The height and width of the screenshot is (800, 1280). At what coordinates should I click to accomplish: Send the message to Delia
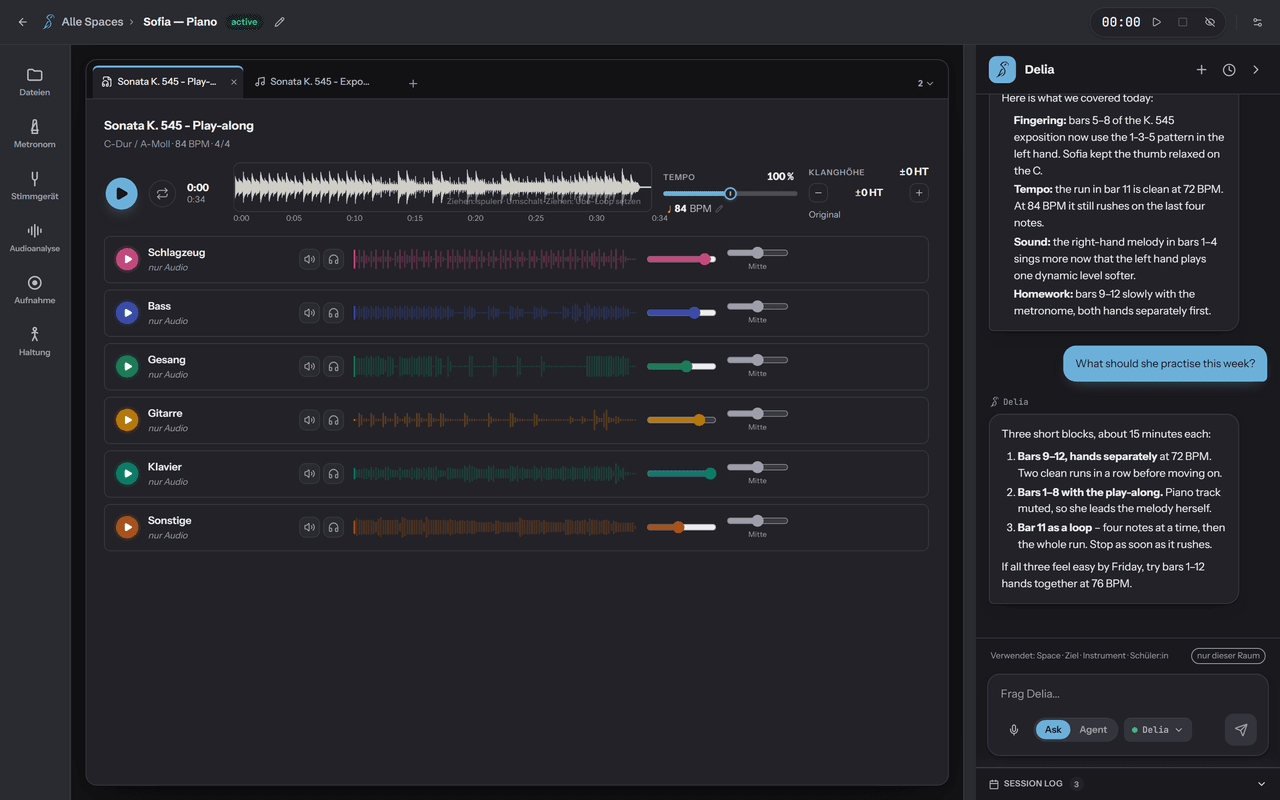tap(1241, 730)
